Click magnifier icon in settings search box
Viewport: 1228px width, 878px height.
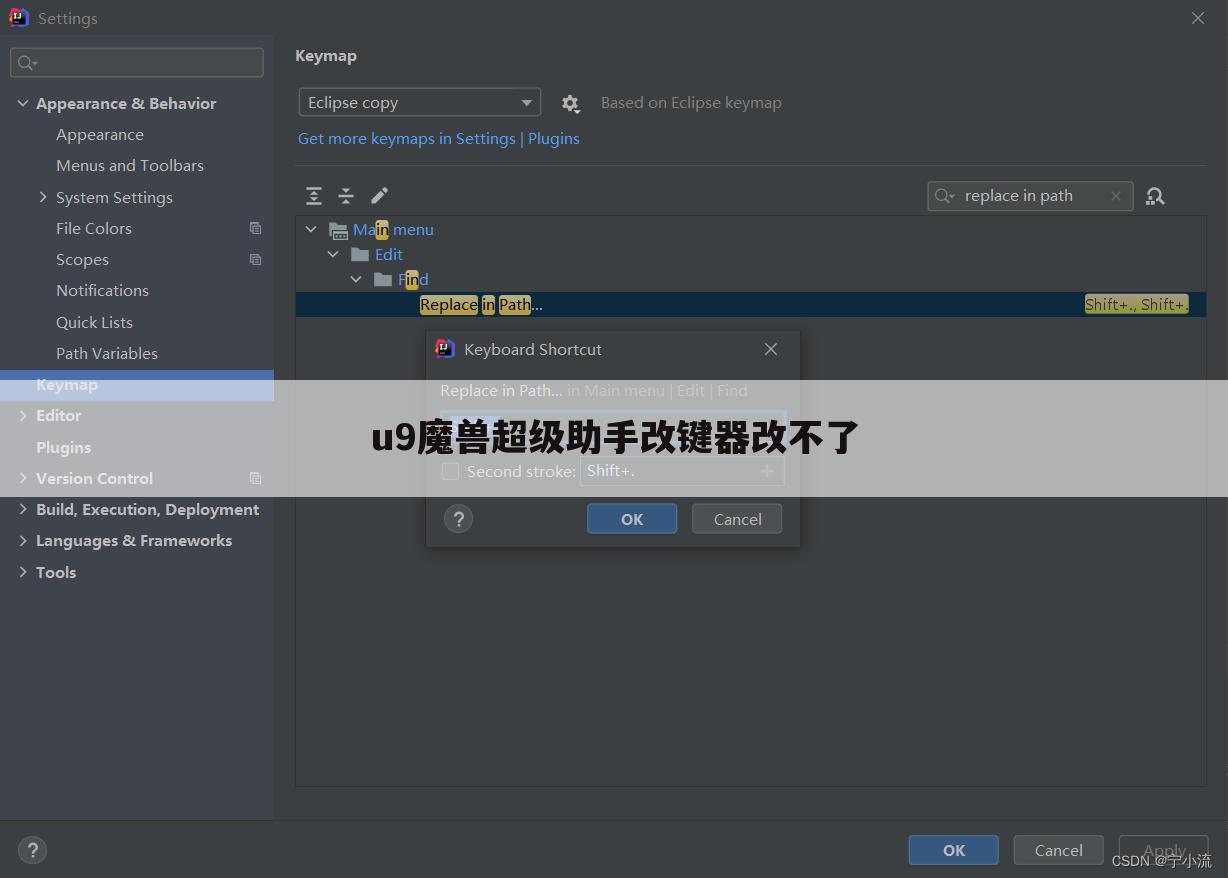26,63
